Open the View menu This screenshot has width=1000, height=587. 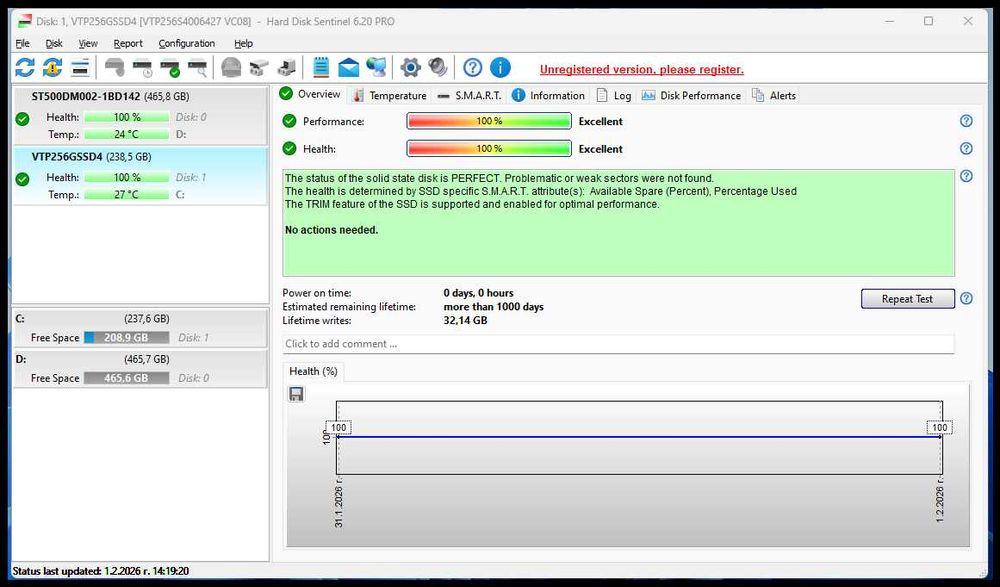[x=88, y=43]
